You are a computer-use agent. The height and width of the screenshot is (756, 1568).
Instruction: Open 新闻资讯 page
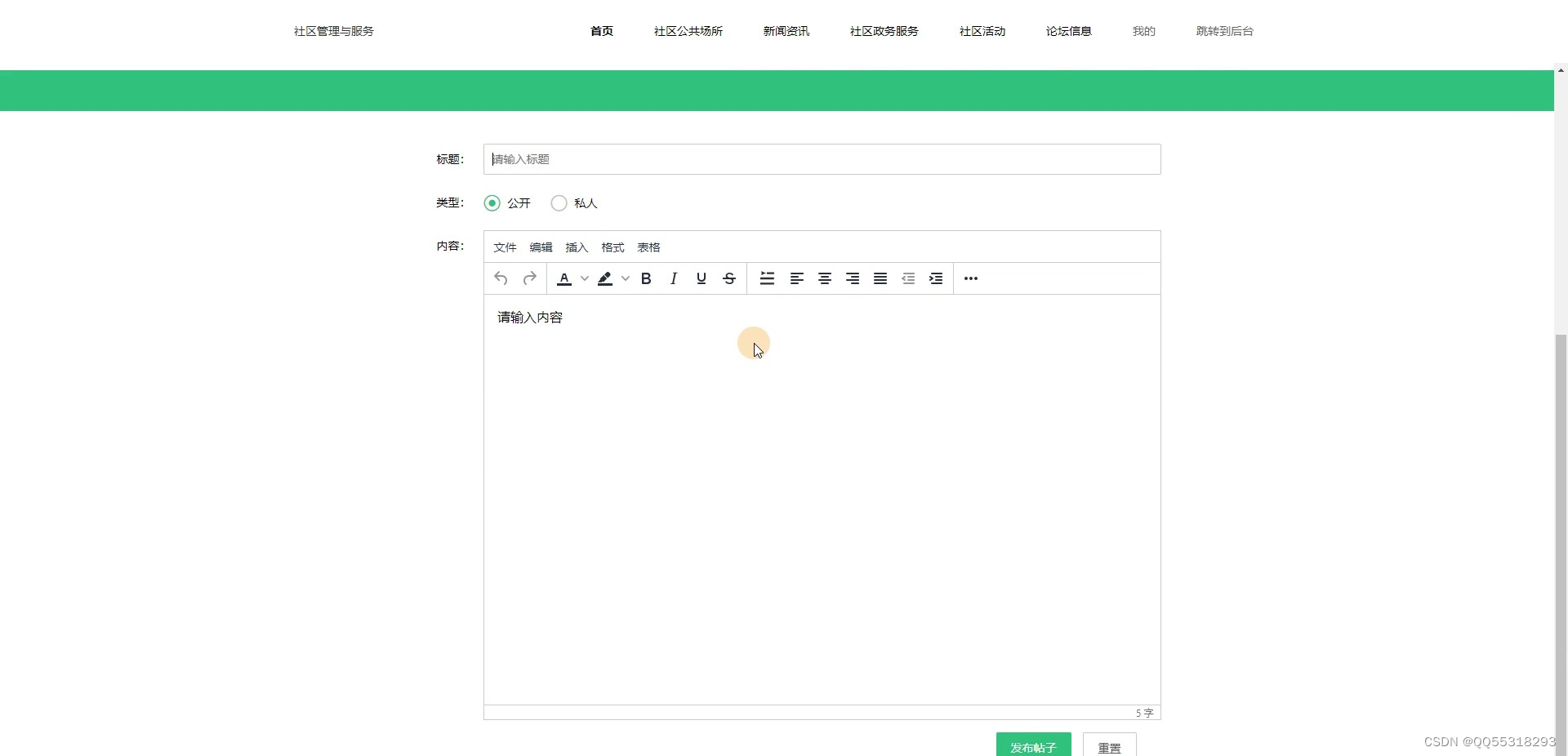(786, 31)
